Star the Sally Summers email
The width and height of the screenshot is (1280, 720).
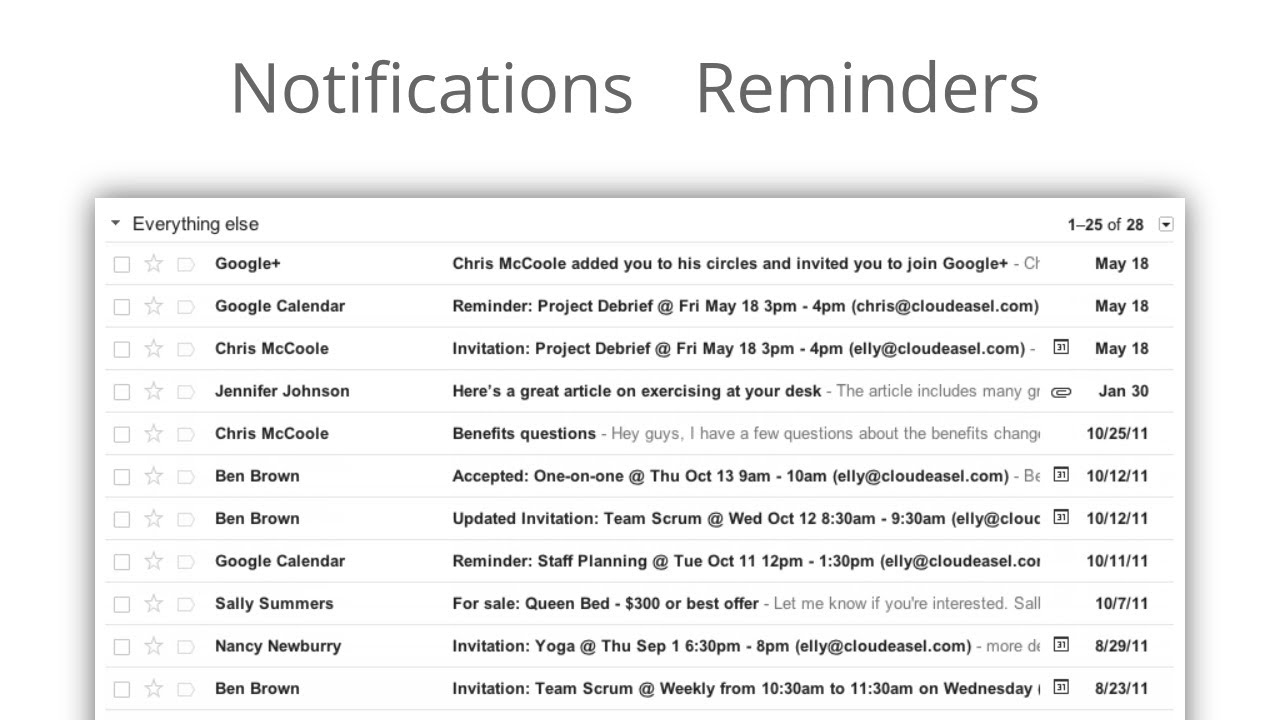click(x=153, y=604)
